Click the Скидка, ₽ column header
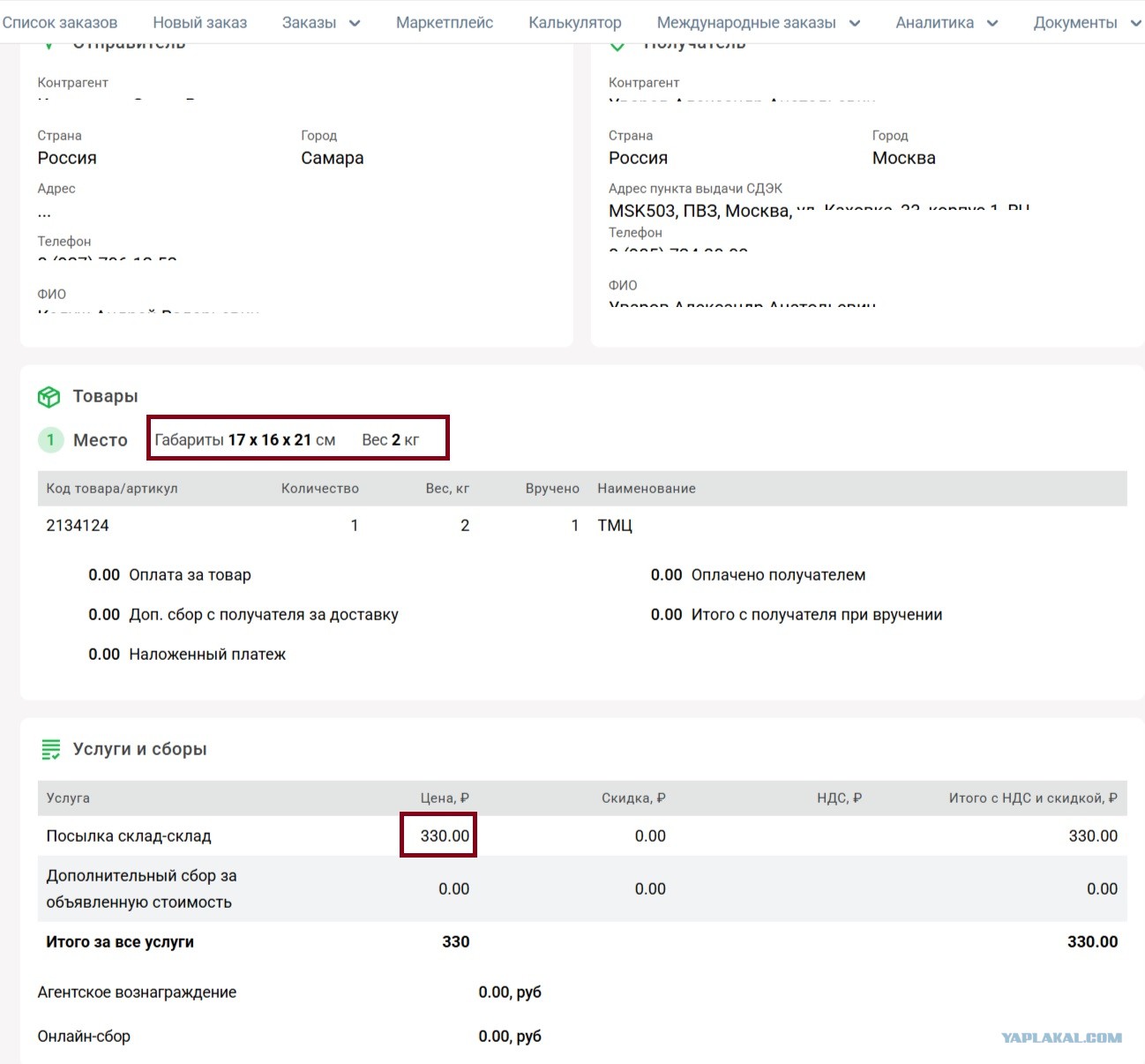This screenshot has height=1064, width=1145. point(633,798)
